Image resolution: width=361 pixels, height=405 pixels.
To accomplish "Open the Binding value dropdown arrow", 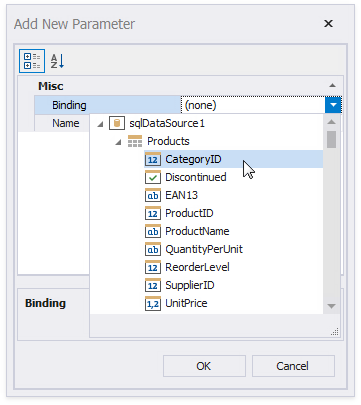I will tap(333, 105).
